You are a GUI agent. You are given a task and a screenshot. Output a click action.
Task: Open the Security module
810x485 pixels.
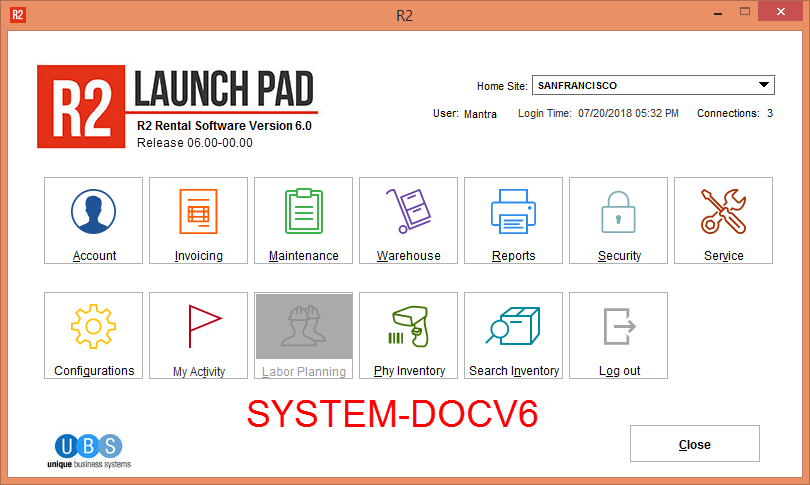click(x=618, y=221)
